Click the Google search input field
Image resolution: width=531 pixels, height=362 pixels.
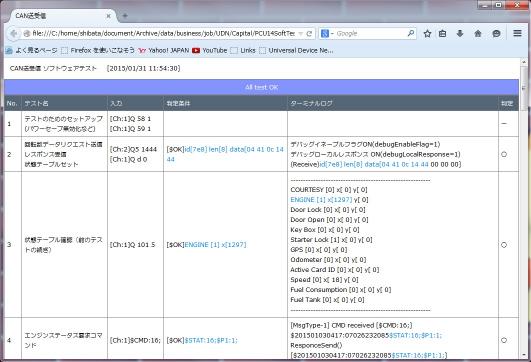tap(371, 34)
